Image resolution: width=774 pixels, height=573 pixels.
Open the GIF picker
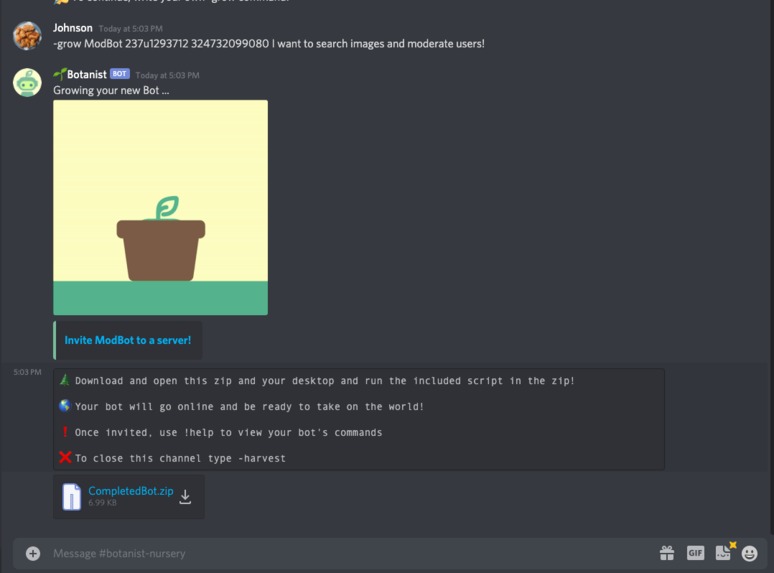[x=696, y=553]
